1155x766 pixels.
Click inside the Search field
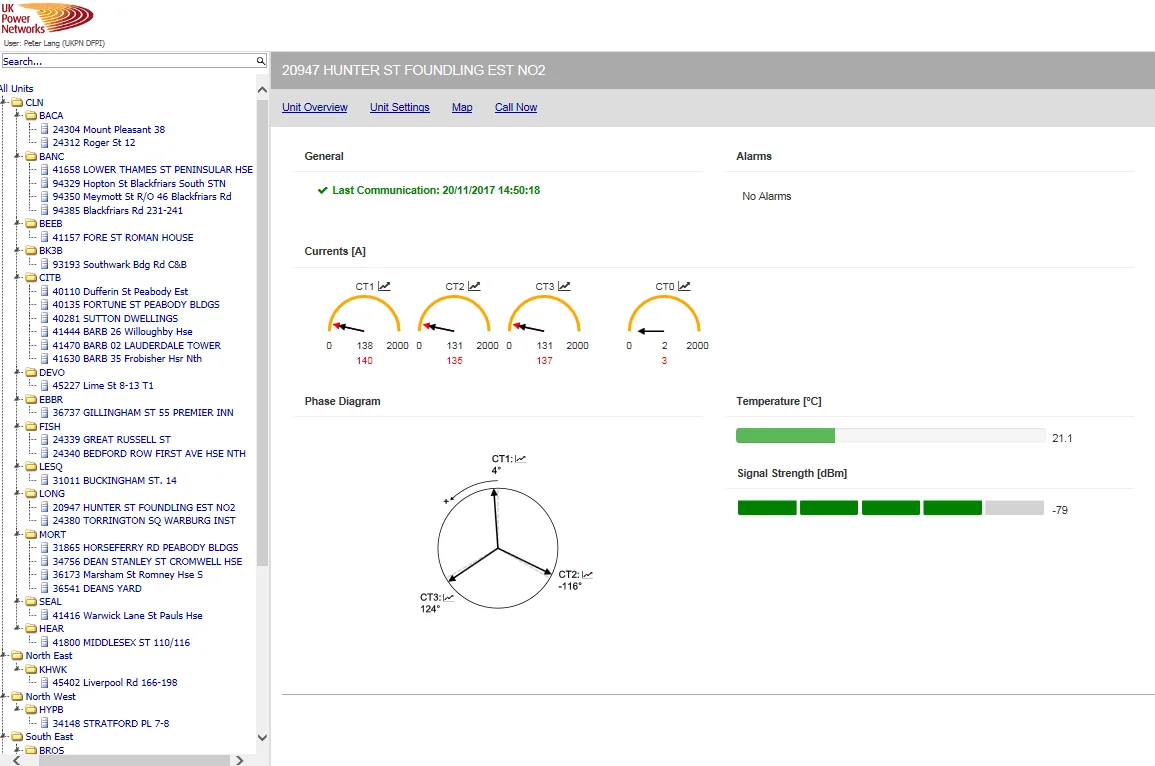click(x=120, y=61)
